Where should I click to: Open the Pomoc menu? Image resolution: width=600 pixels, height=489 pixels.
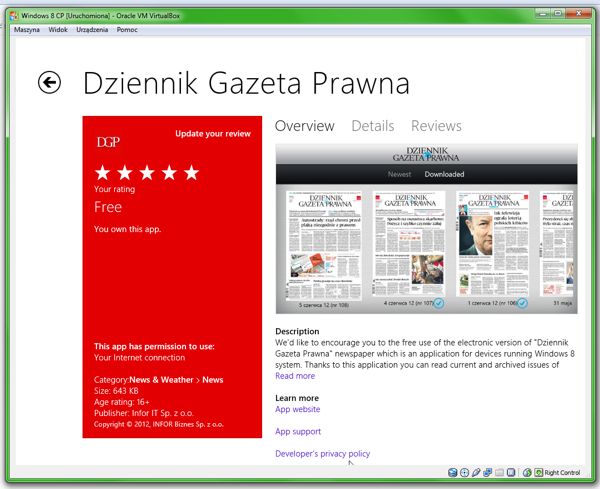point(127,30)
